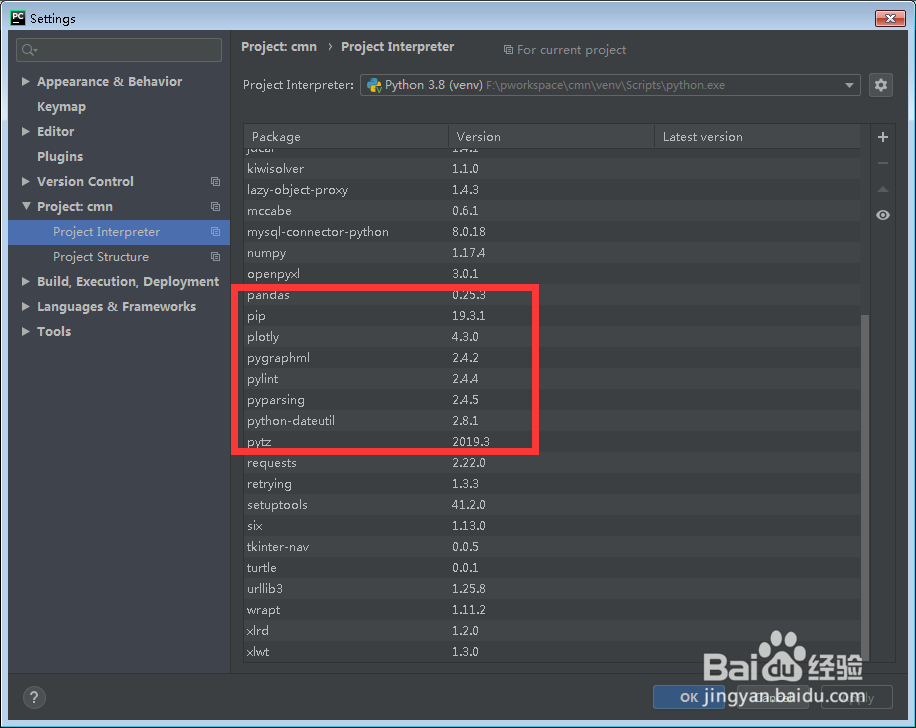Select the retrying package row
The image size is (916, 728).
pyautogui.click(x=551, y=484)
